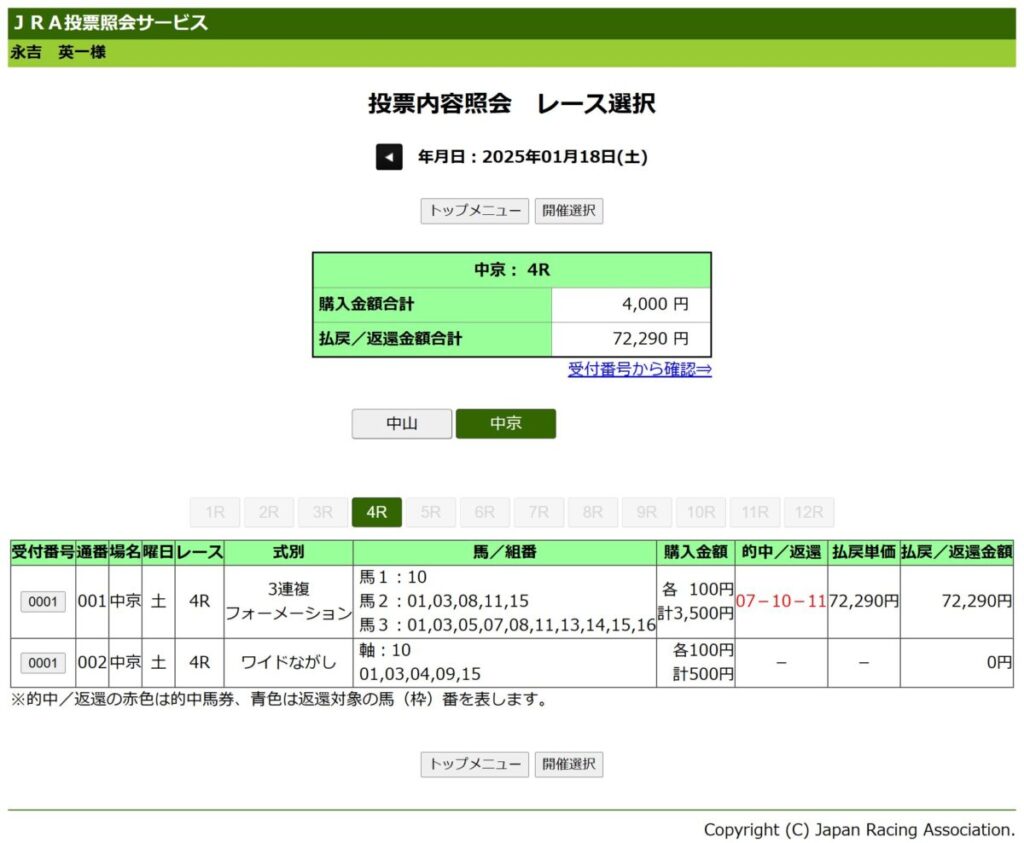Screen dimensions: 1024x843
Task: Click the 0001 button in row 001
Action: pos(43,602)
